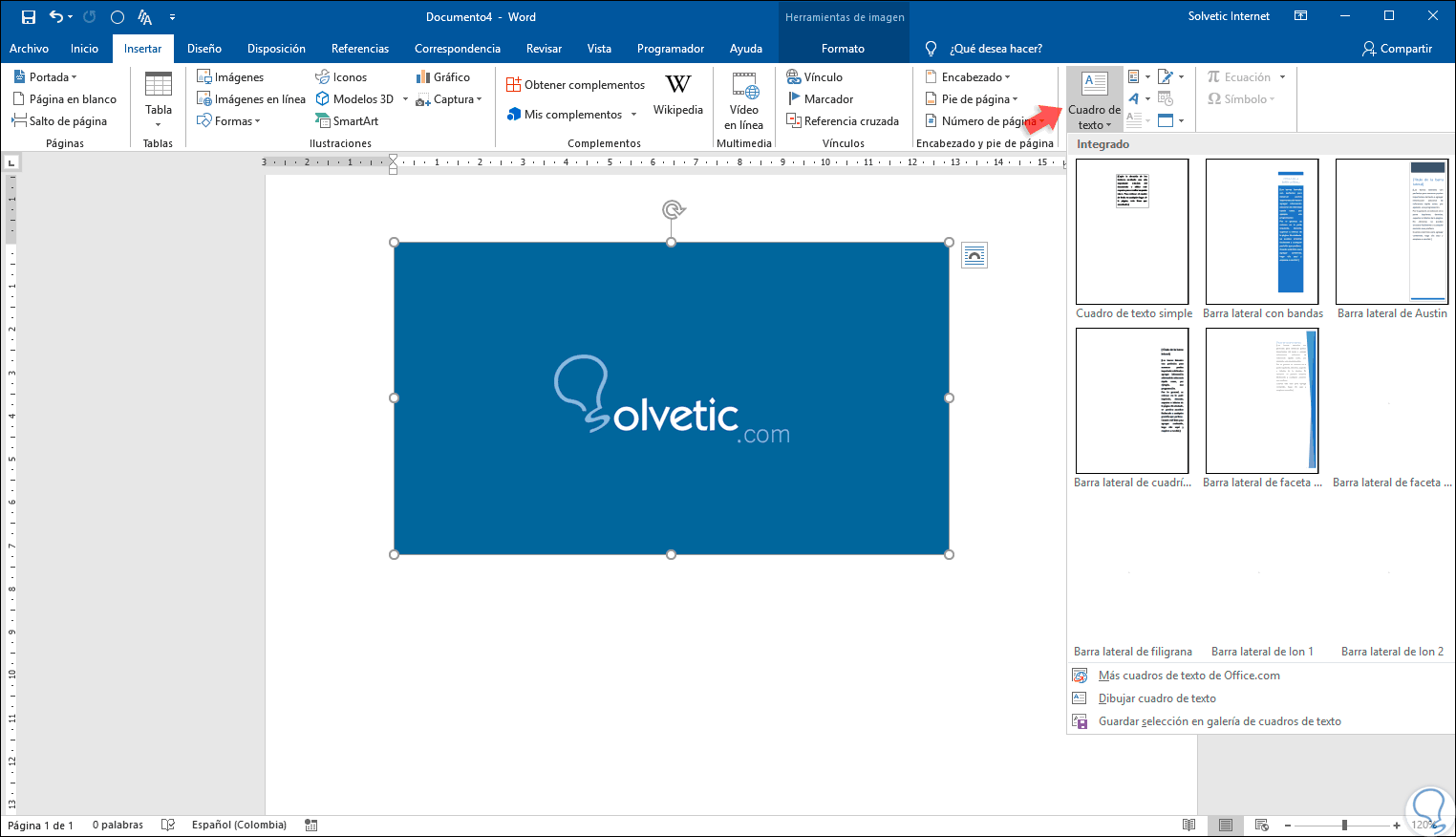
Task: Click the spelling check icon in status bar
Action: point(168,826)
